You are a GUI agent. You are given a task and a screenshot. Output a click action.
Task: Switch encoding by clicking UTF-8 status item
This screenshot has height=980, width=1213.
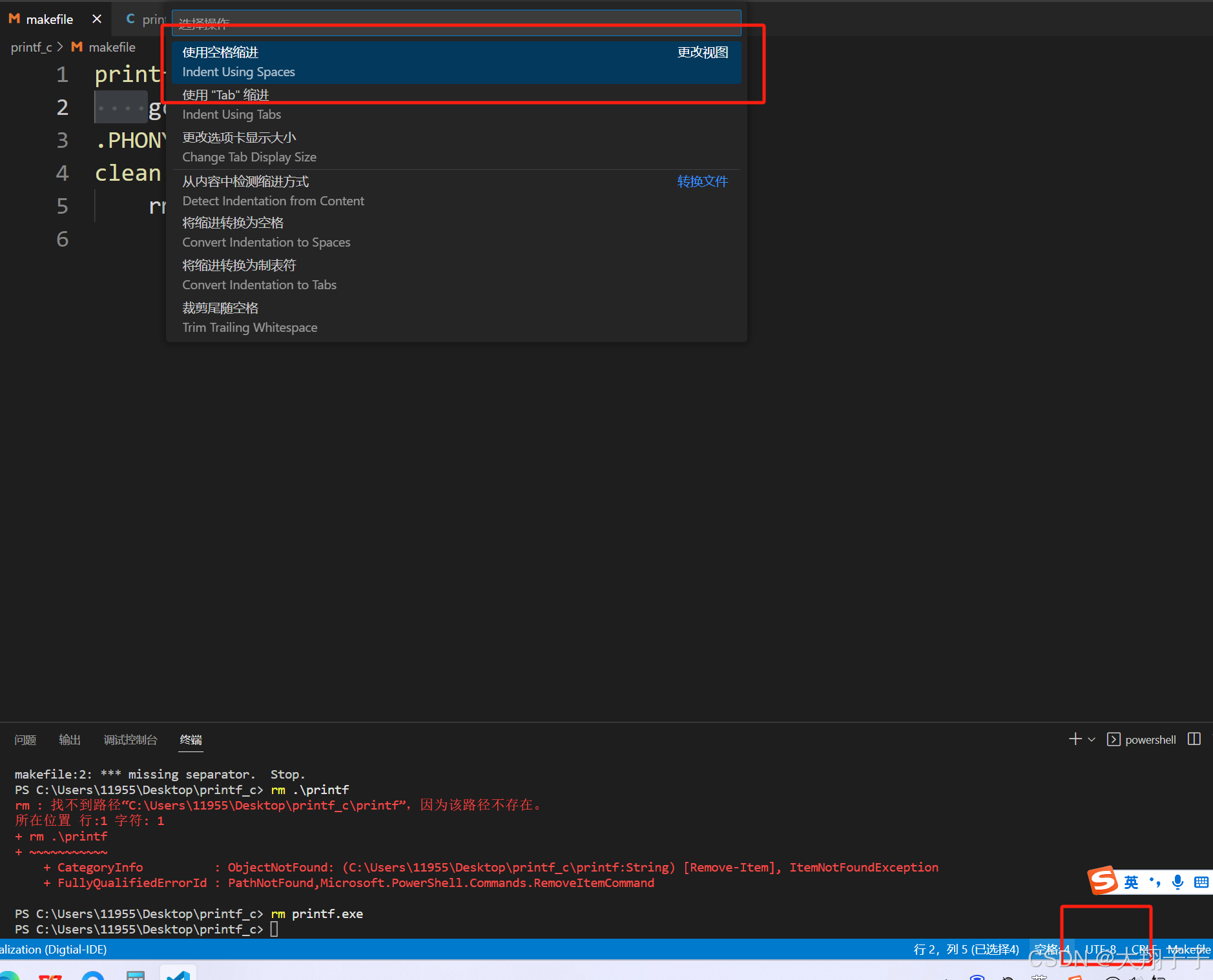tap(1101, 950)
